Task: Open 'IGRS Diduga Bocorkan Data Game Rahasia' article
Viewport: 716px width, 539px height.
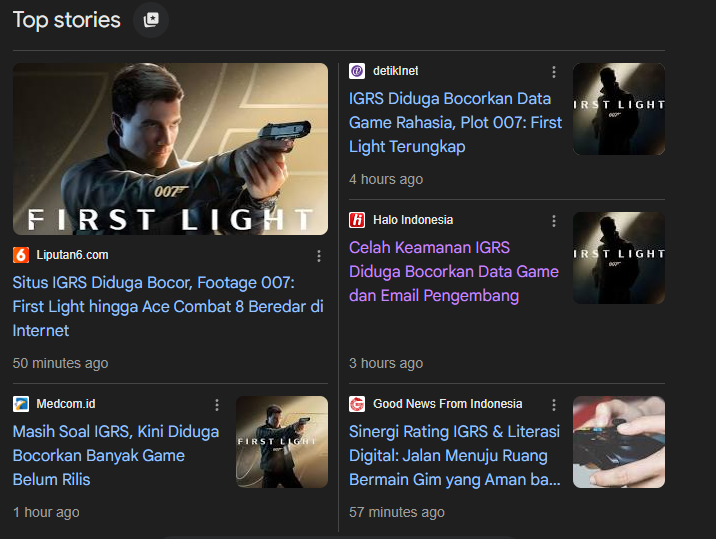Action: pos(455,122)
